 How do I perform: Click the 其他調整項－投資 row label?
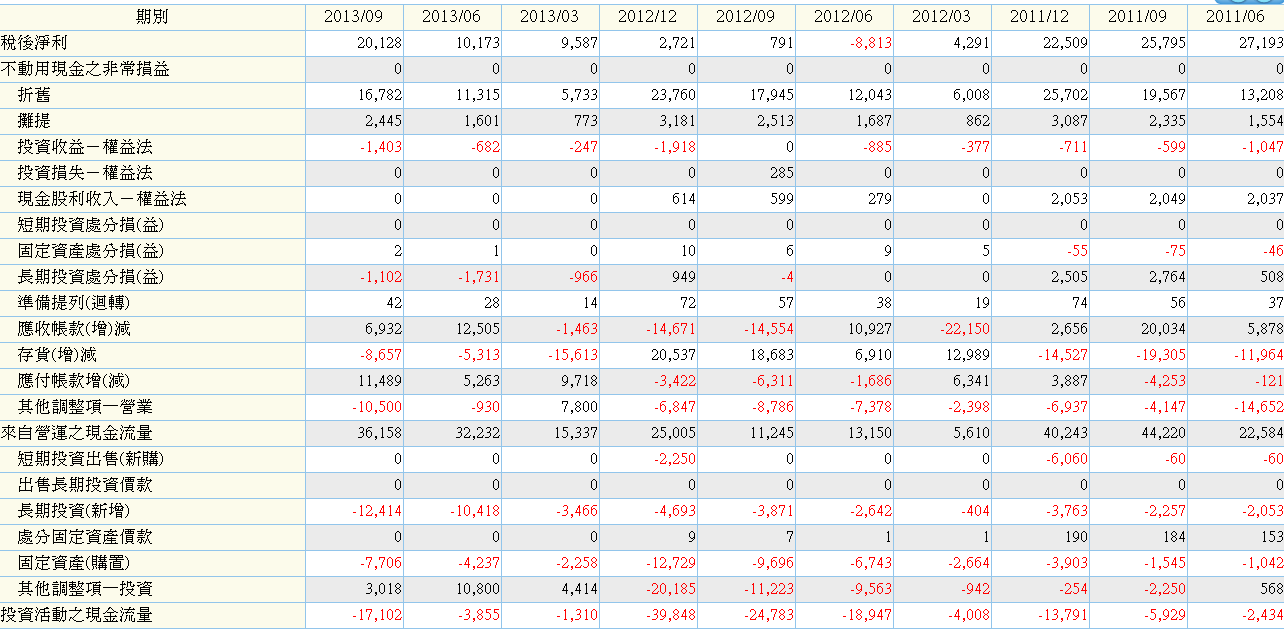pyautogui.click(x=85, y=589)
